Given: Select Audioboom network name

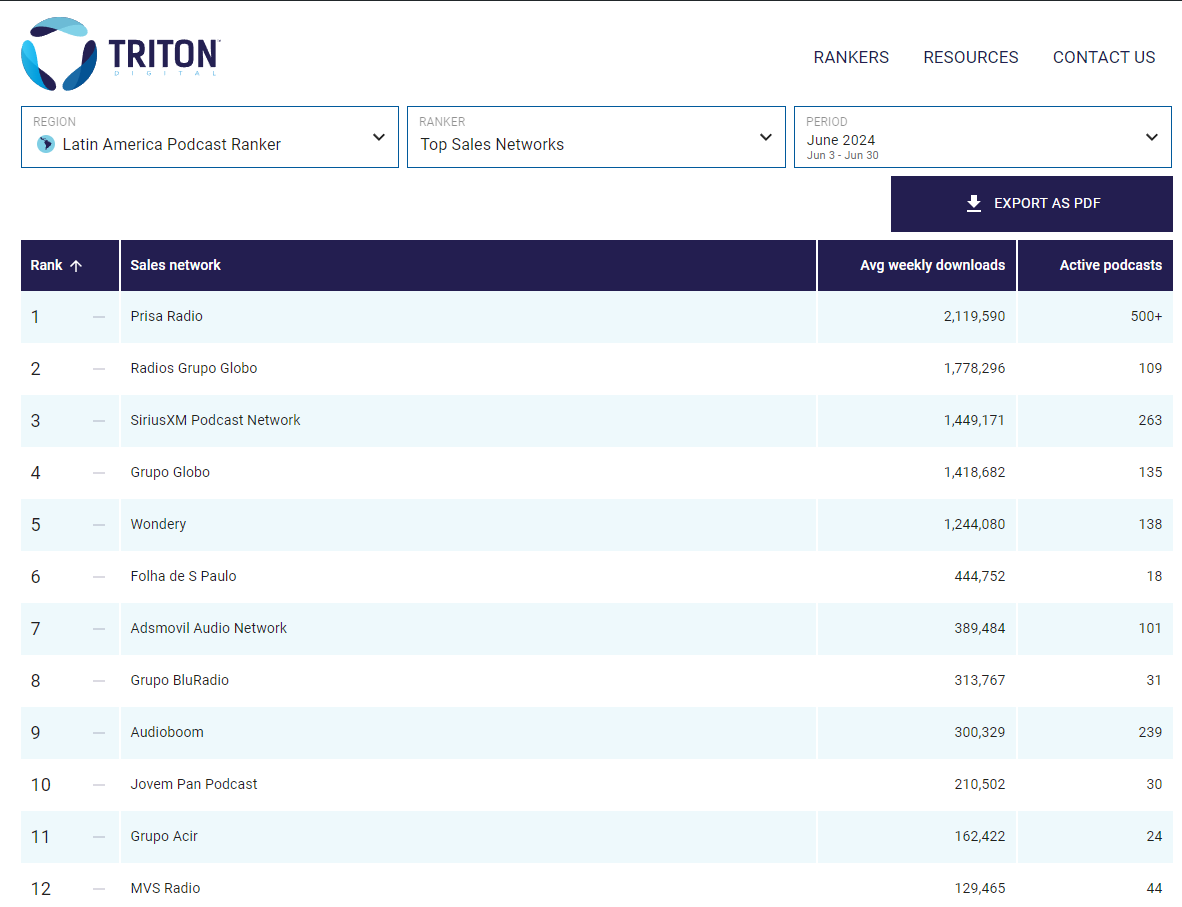Looking at the screenshot, I should (x=167, y=732).
